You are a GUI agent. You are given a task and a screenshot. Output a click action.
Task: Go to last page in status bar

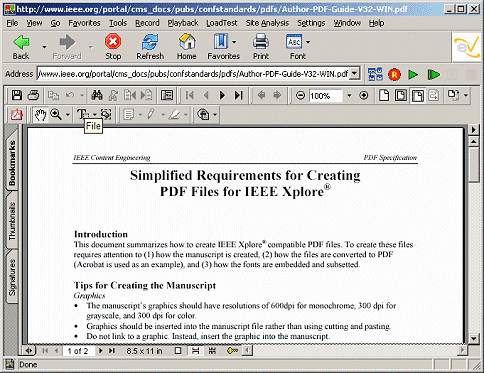pyautogui.click(x=112, y=351)
